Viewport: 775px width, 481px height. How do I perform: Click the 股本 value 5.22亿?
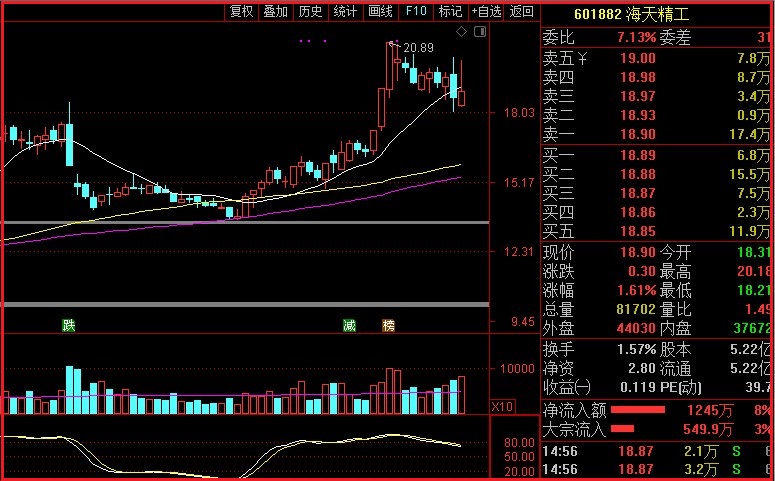pyautogui.click(x=750, y=350)
